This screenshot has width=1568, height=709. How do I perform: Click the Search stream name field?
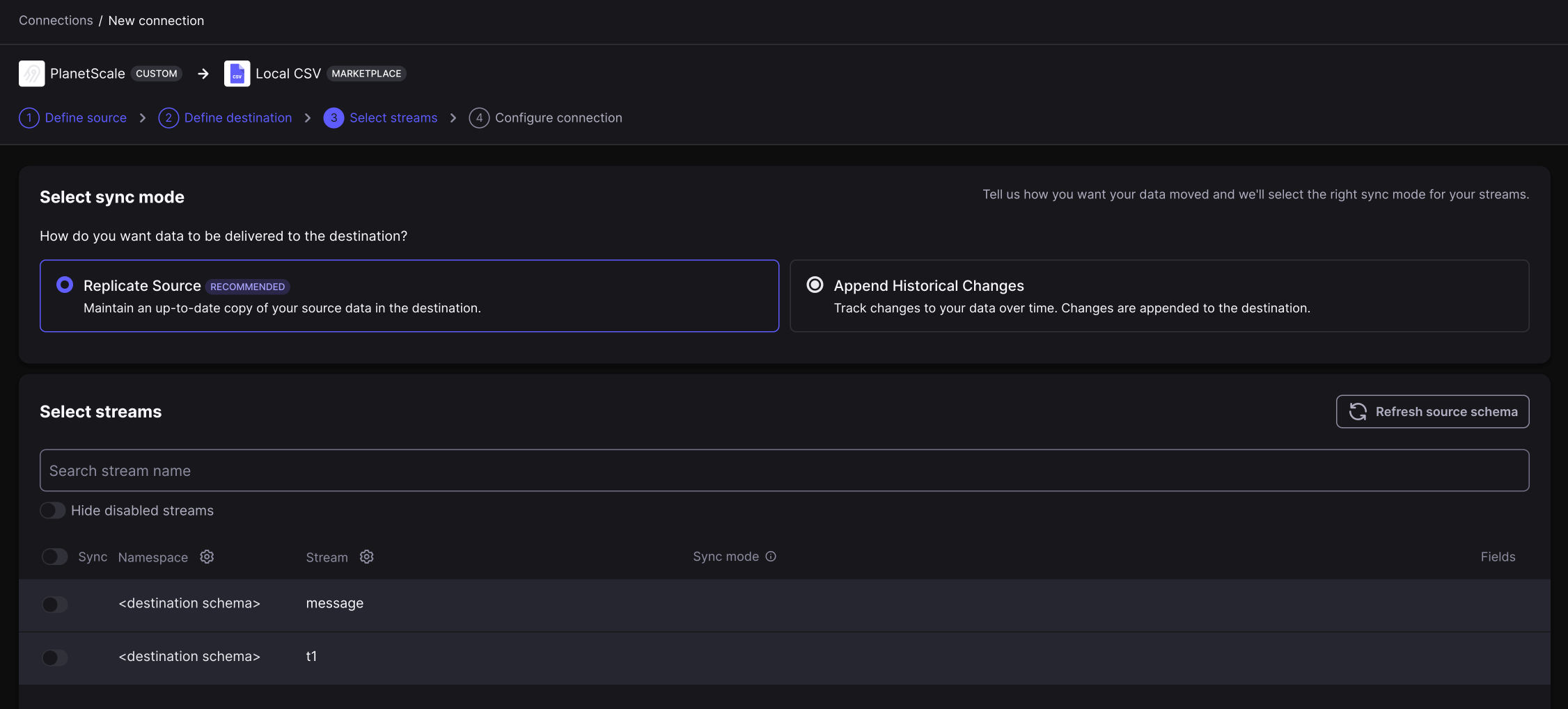784,470
